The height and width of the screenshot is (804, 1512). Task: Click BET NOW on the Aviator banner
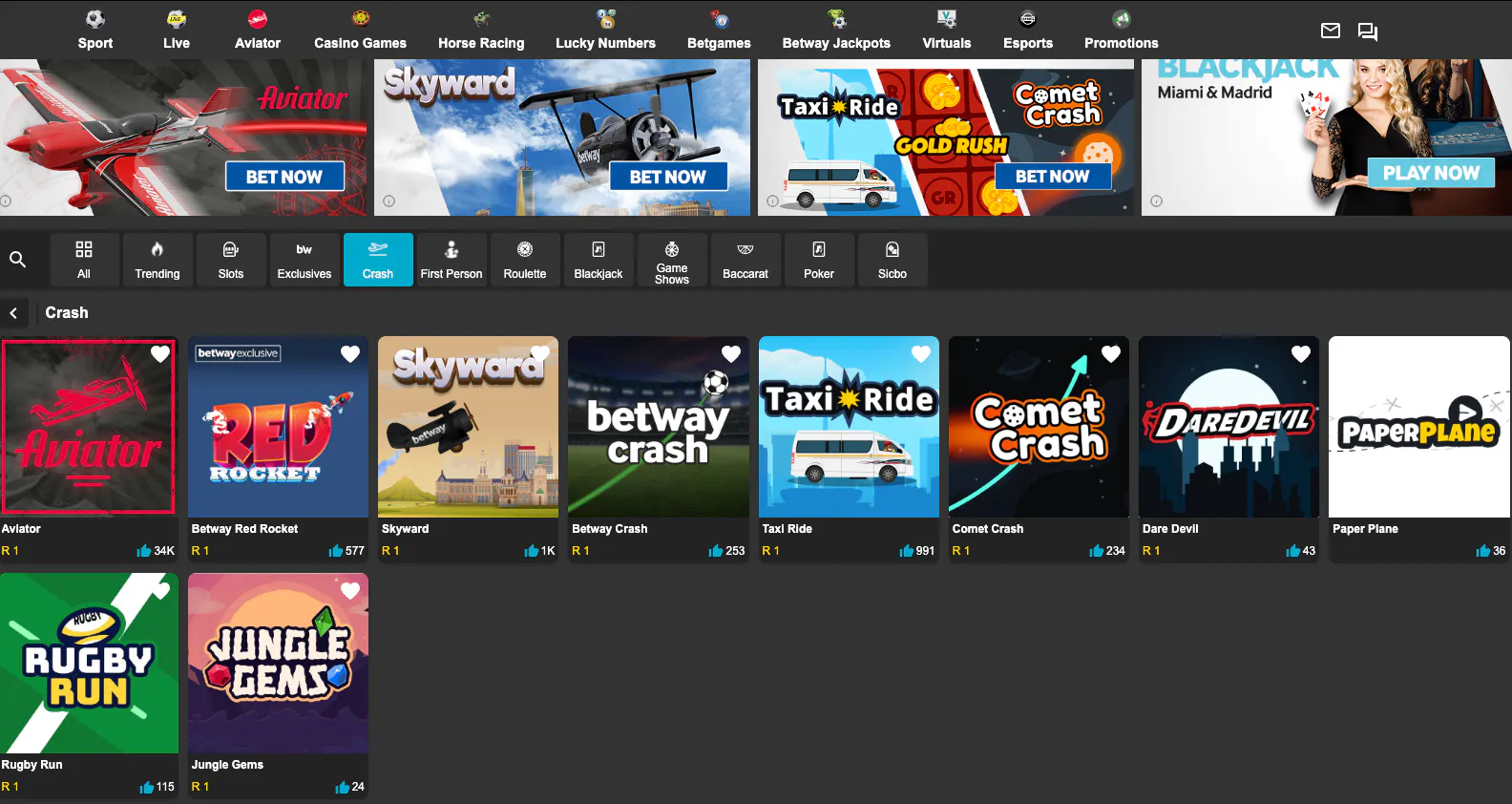point(284,177)
